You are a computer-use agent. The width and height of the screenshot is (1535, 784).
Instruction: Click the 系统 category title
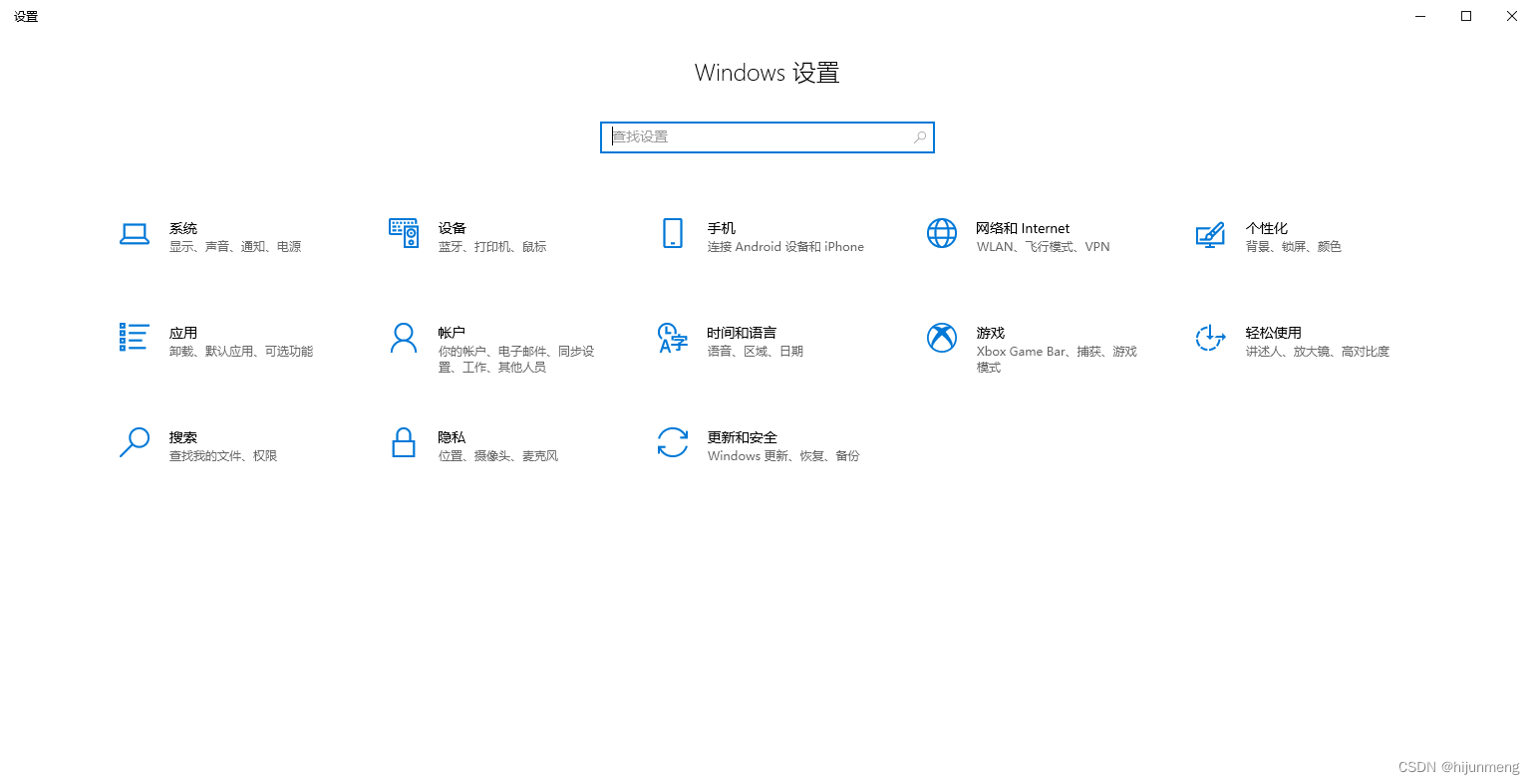pos(183,228)
